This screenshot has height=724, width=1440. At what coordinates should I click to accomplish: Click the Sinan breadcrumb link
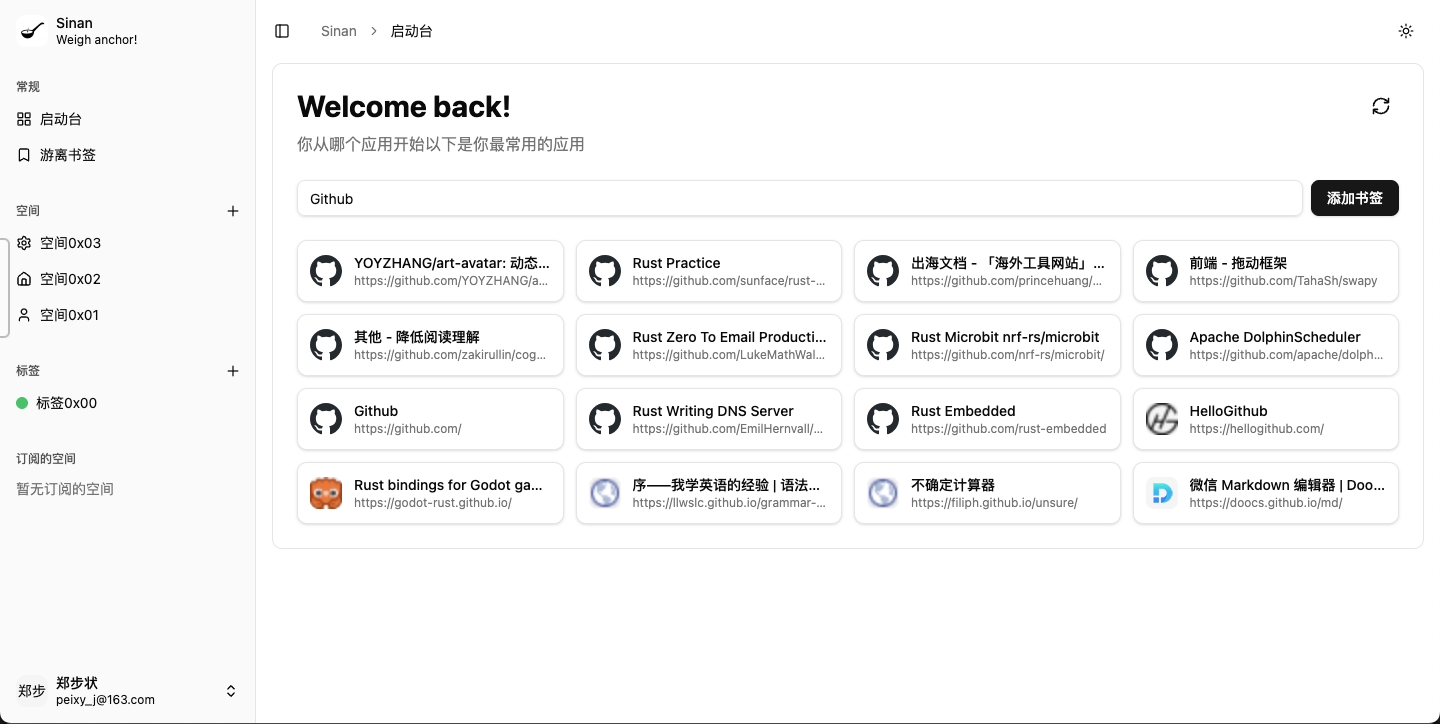point(339,31)
